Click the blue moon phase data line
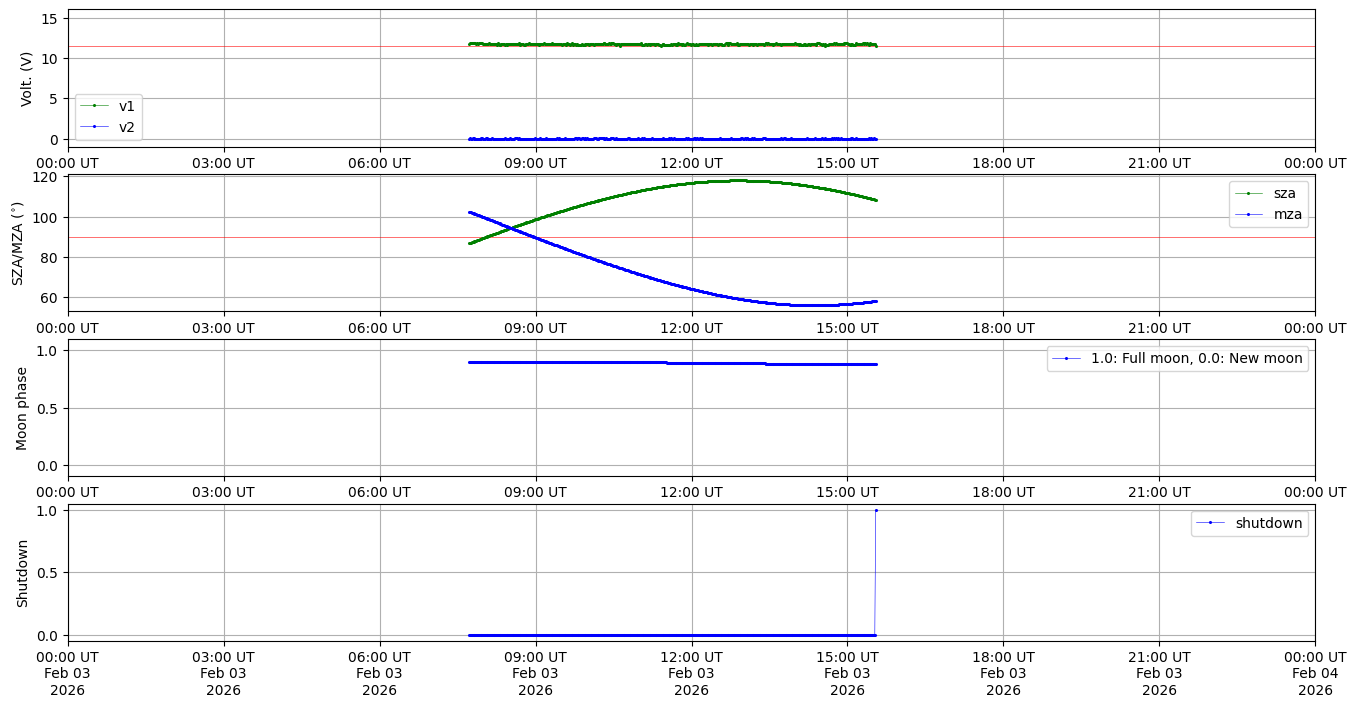The height and width of the screenshot is (707, 1356). click(600, 362)
